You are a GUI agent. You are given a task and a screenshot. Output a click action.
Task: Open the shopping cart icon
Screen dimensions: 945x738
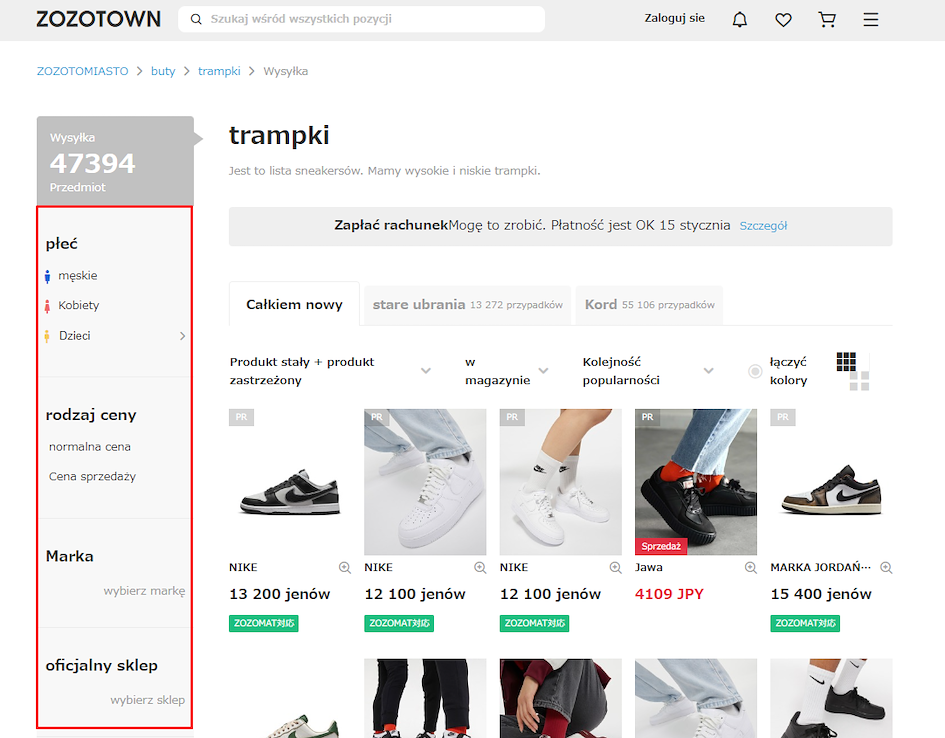click(827, 20)
